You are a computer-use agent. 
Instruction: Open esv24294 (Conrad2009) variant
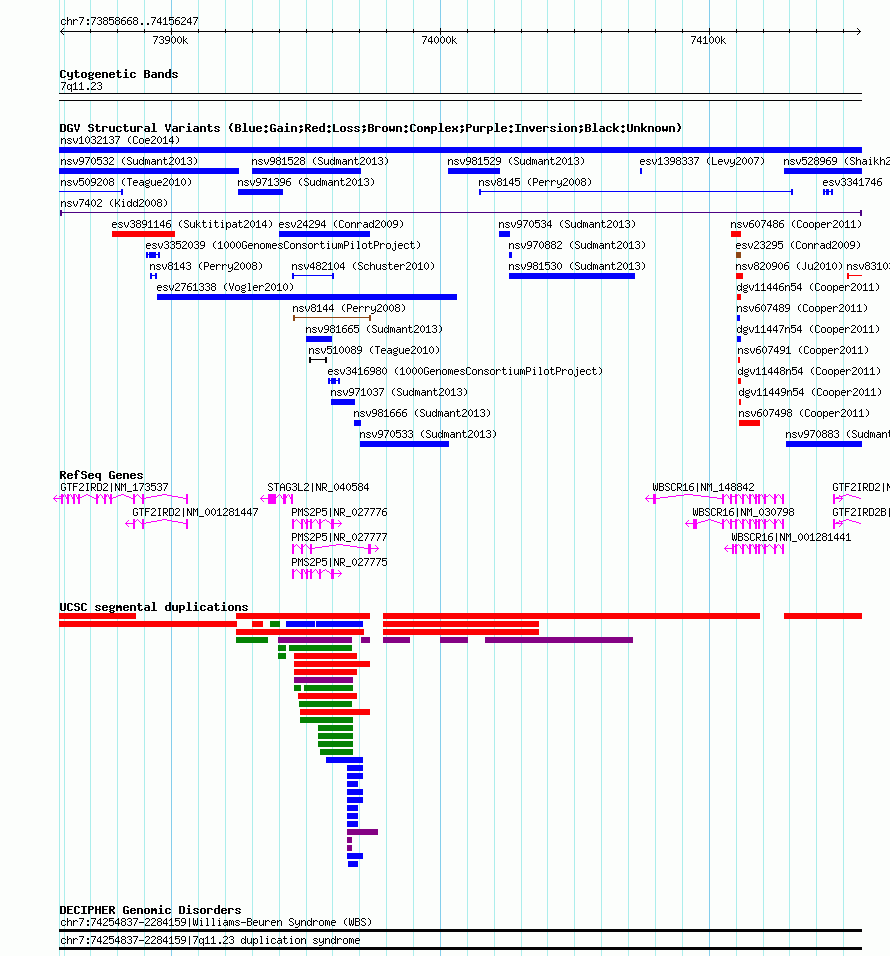324,234
